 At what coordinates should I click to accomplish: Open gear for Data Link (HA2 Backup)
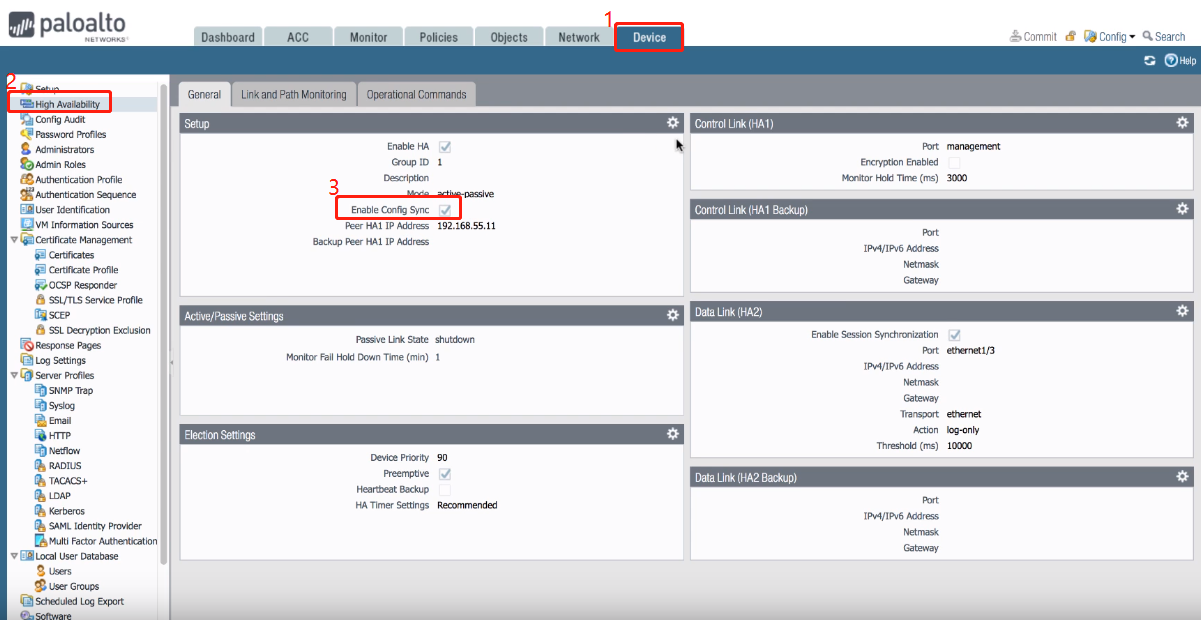(x=1182, y=477)
